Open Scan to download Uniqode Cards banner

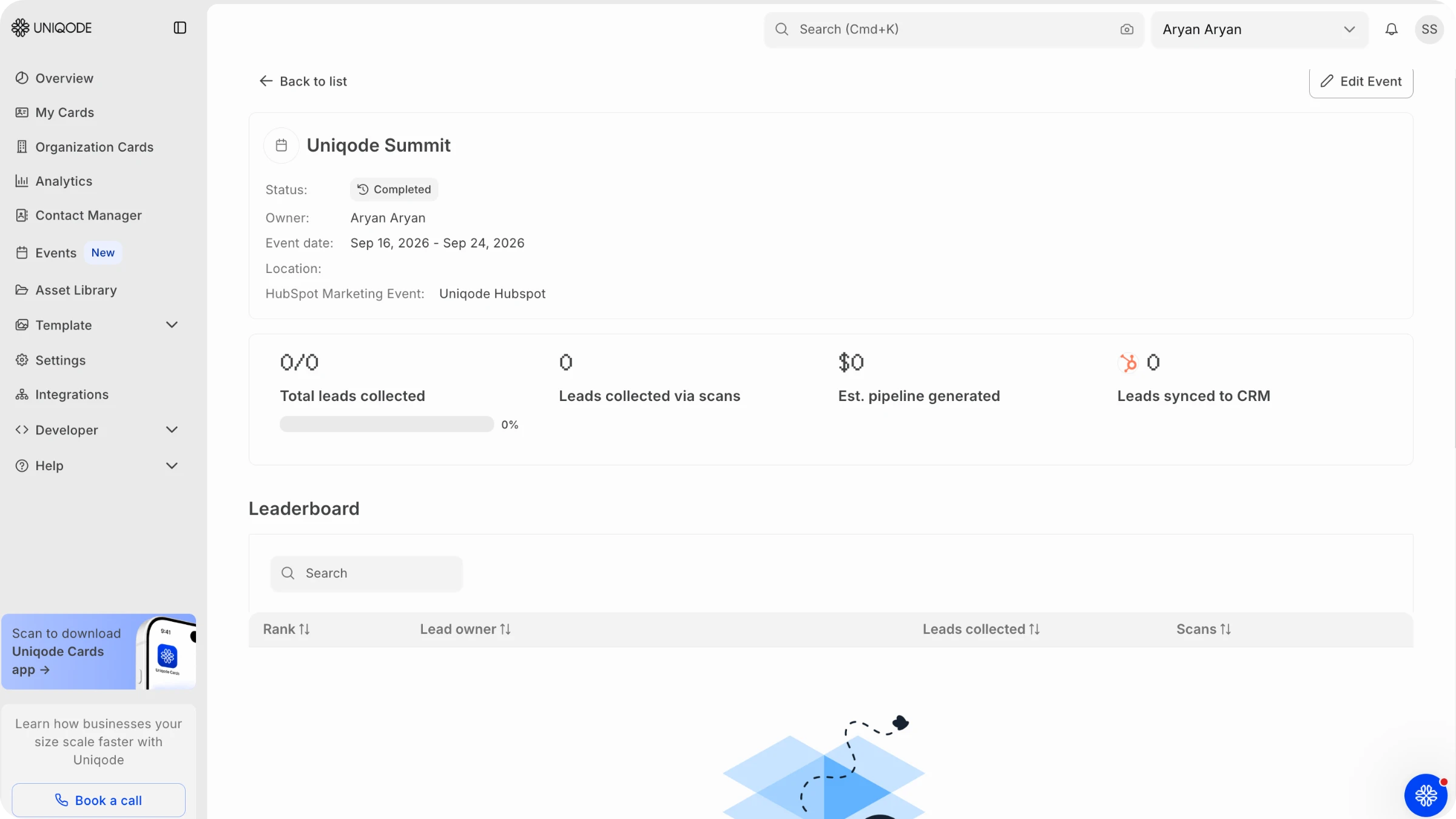click(x=98, y=652)
